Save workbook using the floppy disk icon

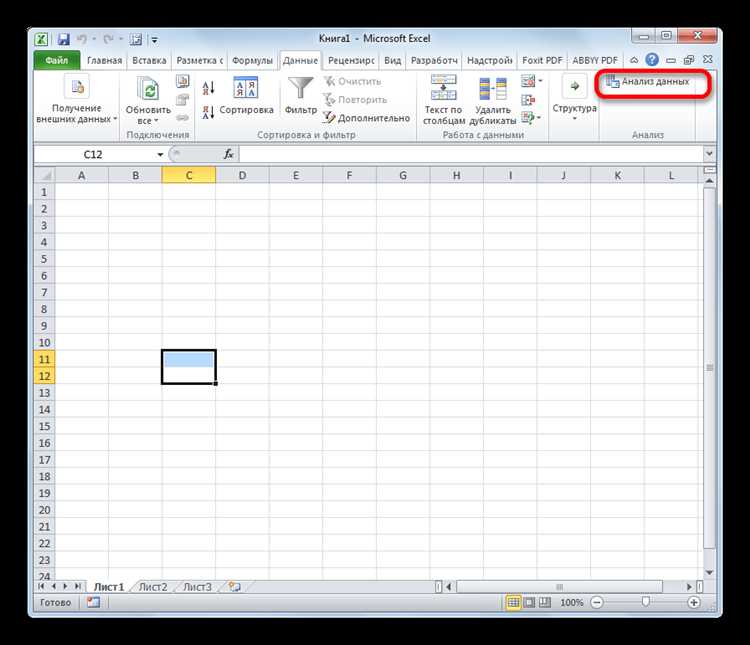[x=63, y=39]
